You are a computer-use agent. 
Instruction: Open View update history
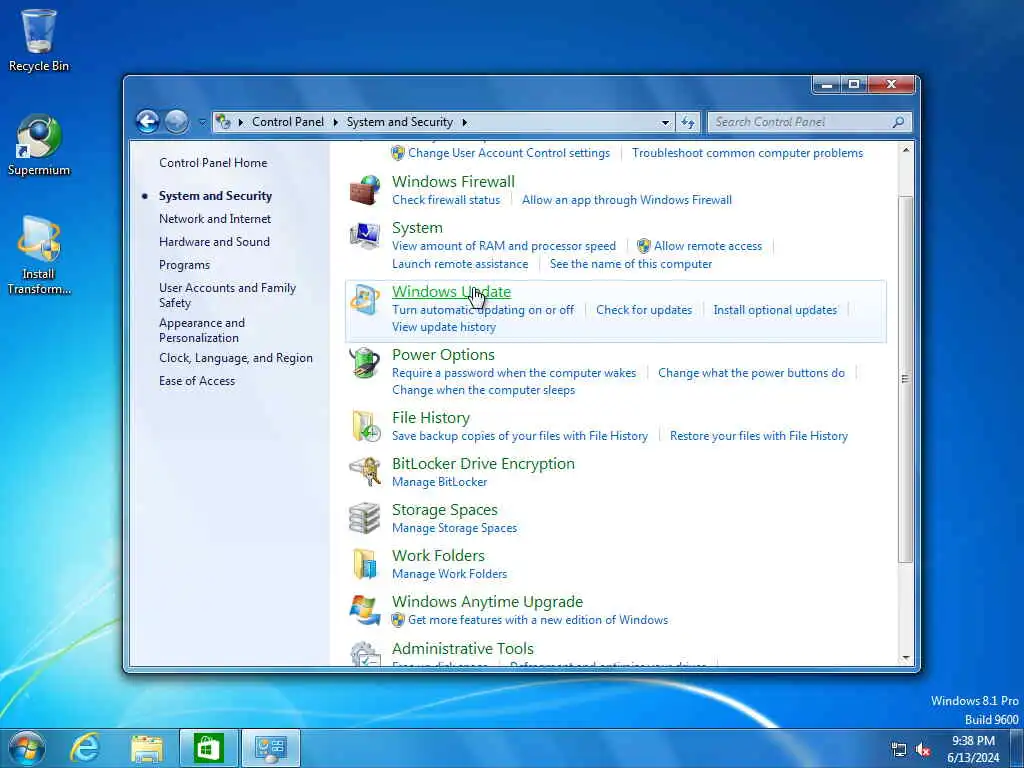coord(443,327)
